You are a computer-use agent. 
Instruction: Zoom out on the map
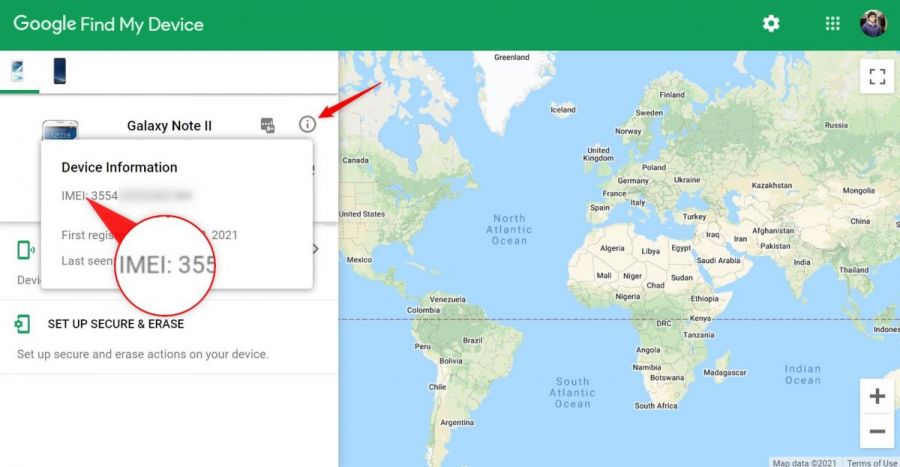click(x=877, y=431)
